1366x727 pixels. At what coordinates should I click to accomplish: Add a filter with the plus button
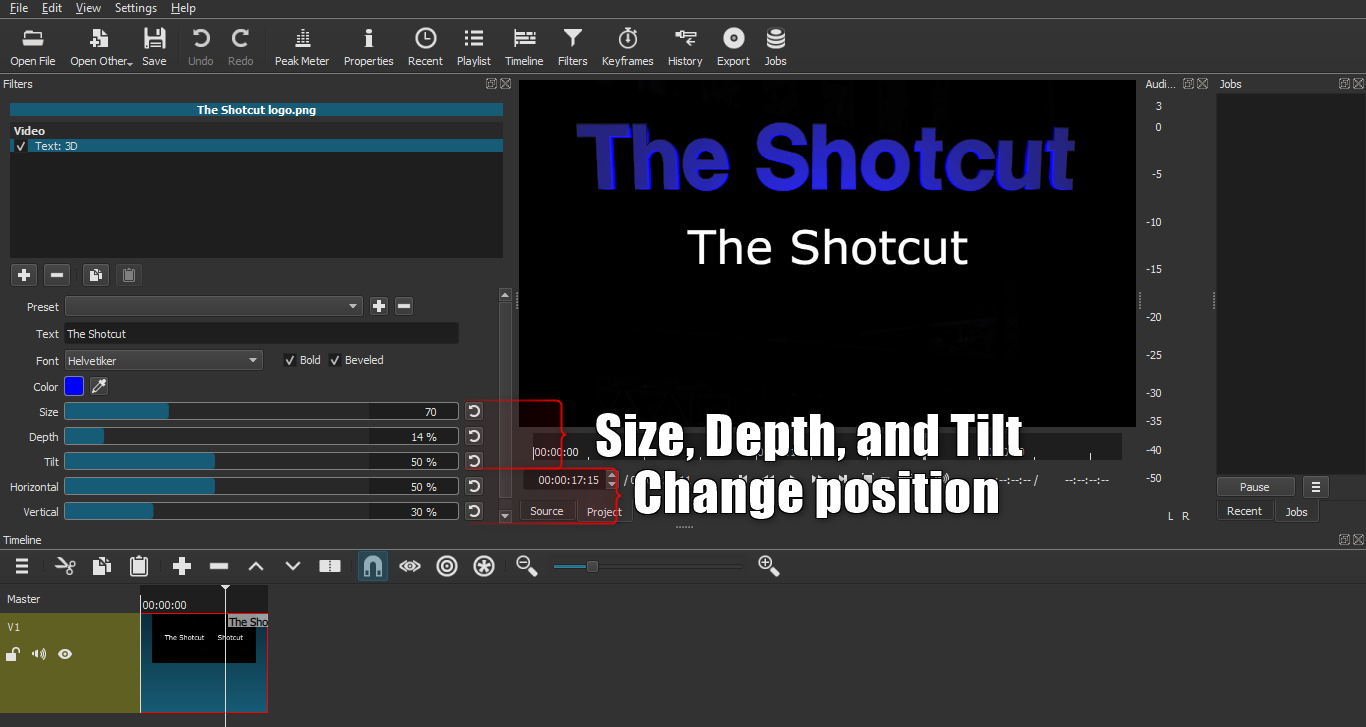coord(24,275)
